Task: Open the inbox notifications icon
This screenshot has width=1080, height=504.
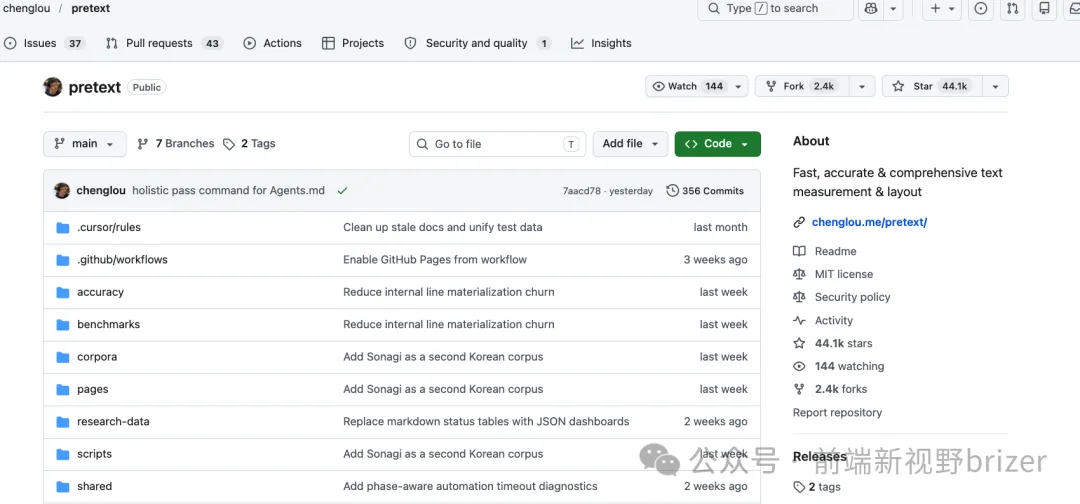Action: point(1075,9)
